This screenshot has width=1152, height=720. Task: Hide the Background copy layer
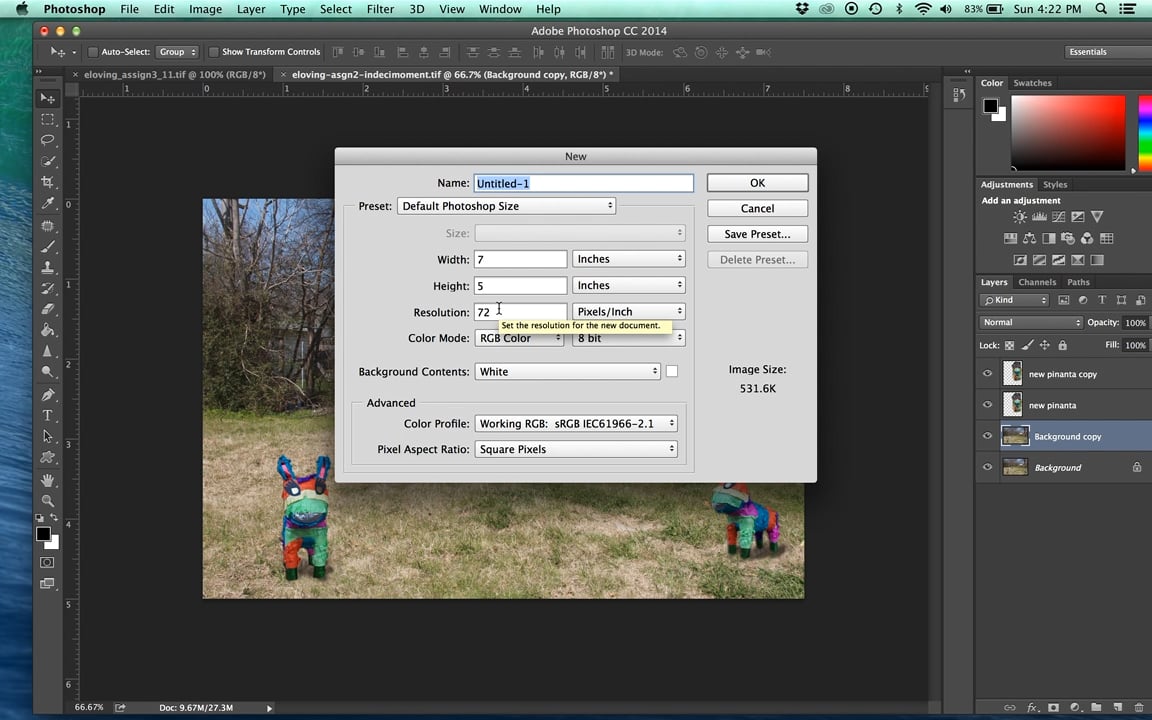987,436
